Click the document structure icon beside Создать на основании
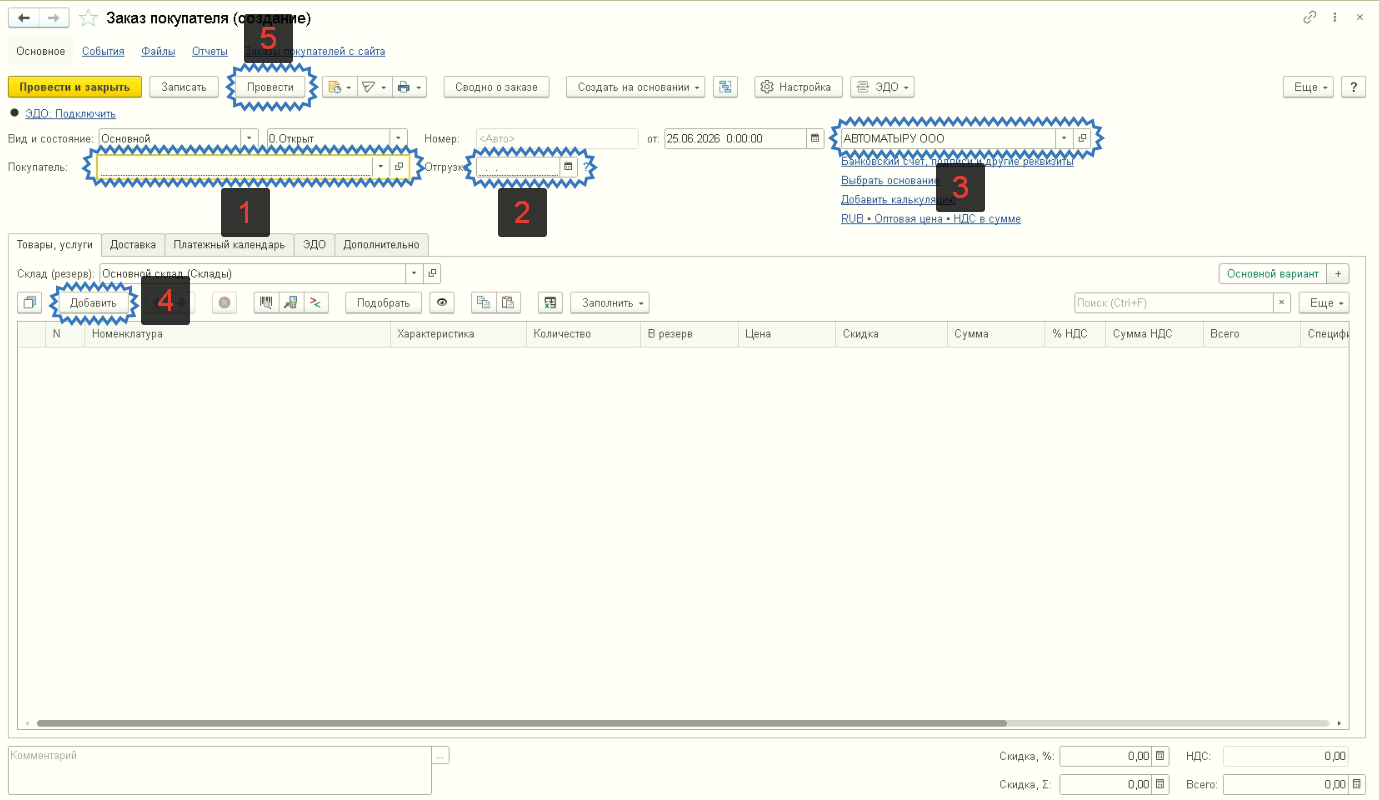The height and width of the screenshot is (800, 1379). pos(725,87)
